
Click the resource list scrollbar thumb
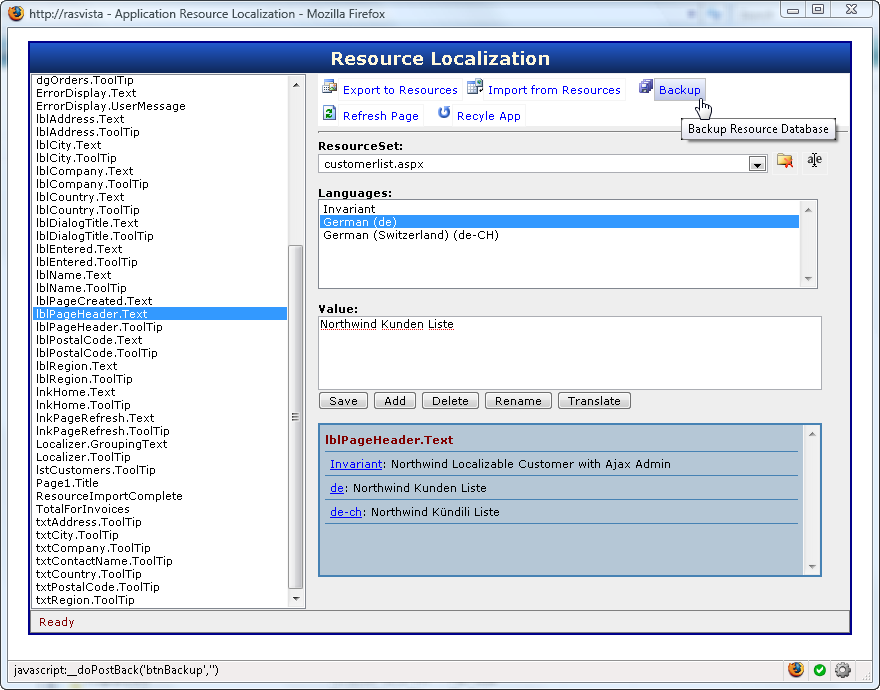point(295,417)
